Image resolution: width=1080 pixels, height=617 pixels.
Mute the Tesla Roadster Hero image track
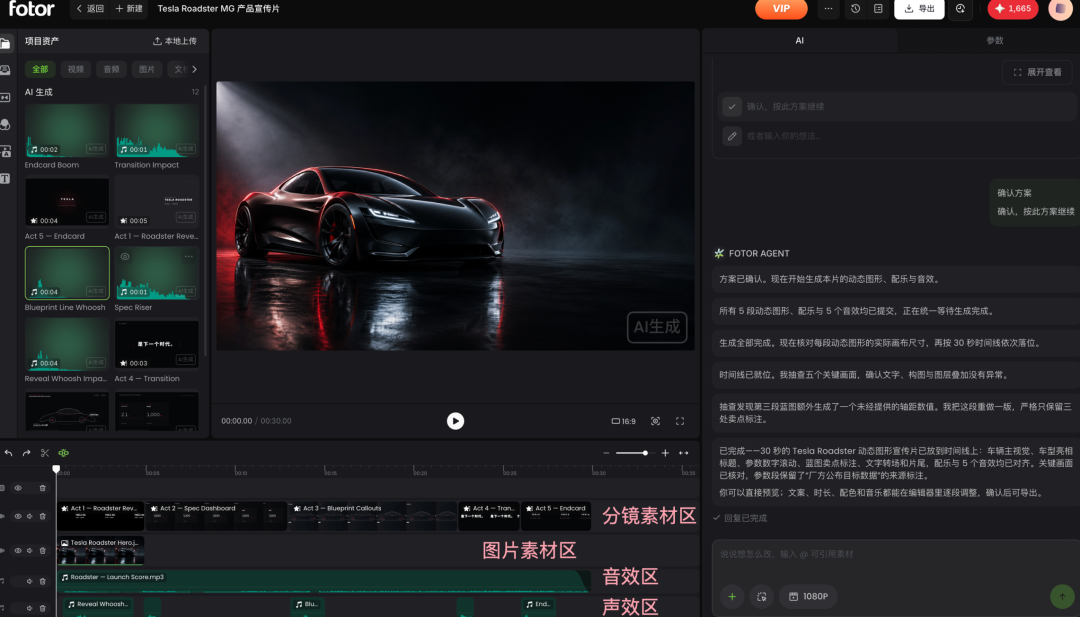click(30, 550)
